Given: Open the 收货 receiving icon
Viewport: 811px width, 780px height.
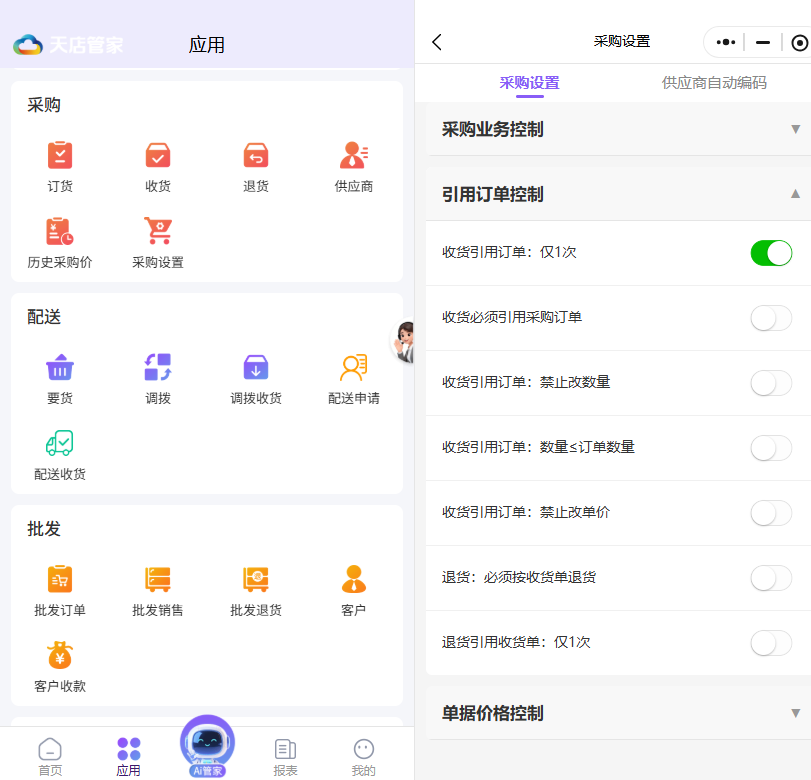Looking at the screenshot, I should (x=158, y=156).
